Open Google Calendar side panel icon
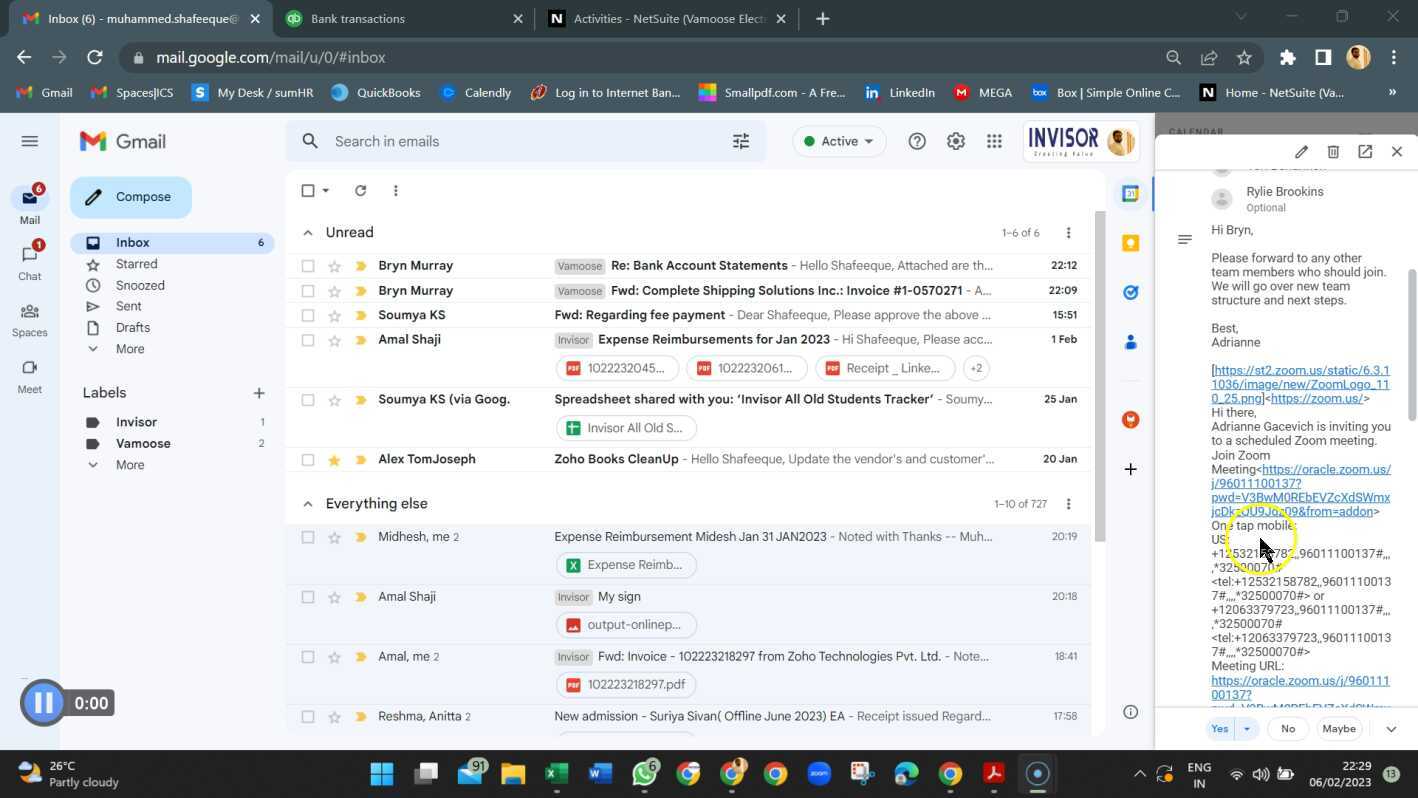Image resolution: width=1418 pixels, height=798 pixels. point(1131,194)
